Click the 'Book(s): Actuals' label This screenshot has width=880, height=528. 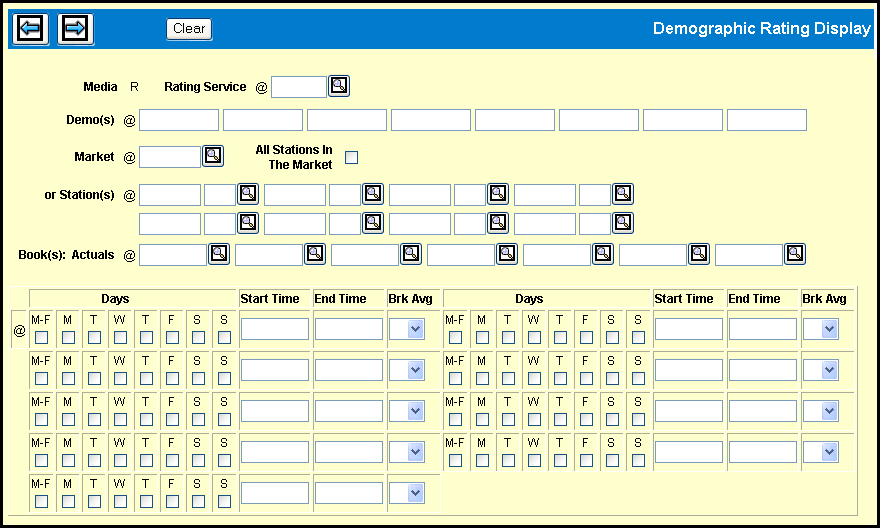click(x=66, y=255)
